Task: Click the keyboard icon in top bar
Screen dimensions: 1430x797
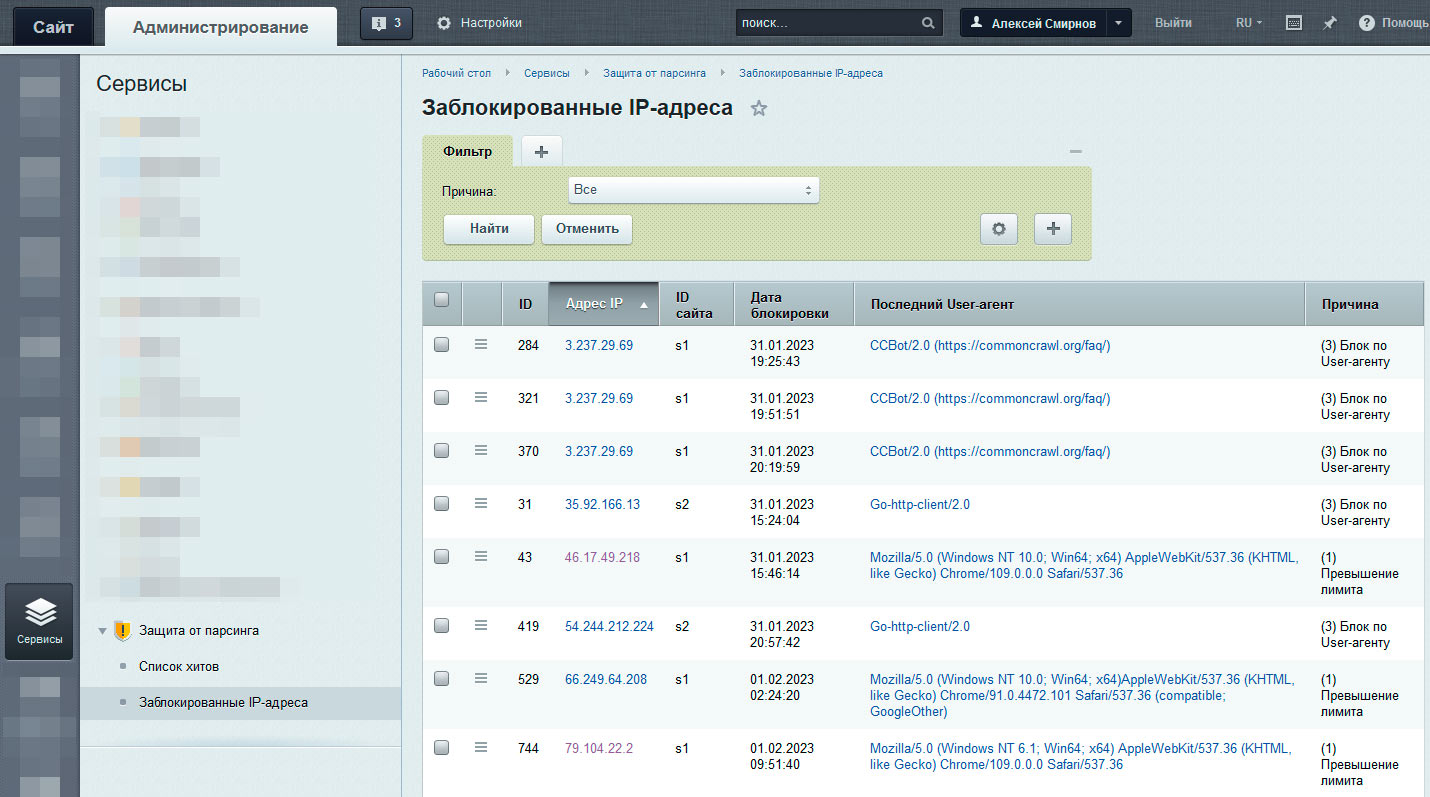Action: coord(1293,23)
